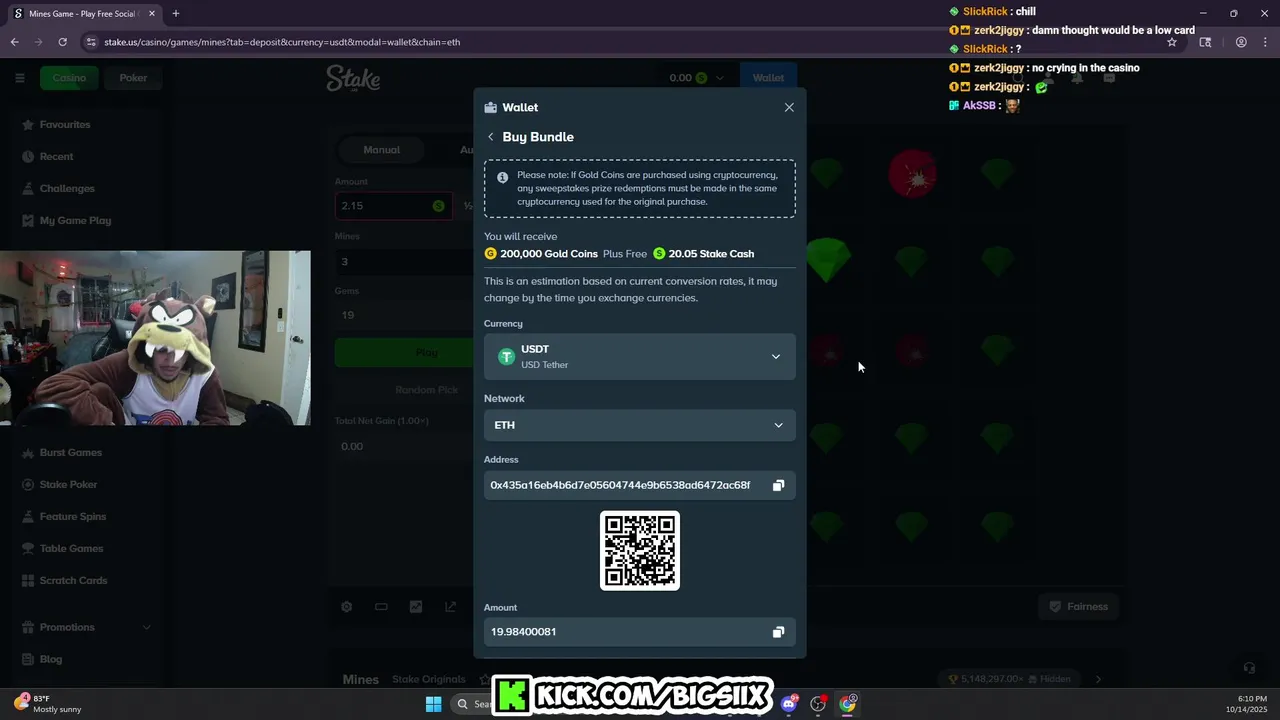
Task: Click the info icon in the notice
Action: [x=502, y=177]
